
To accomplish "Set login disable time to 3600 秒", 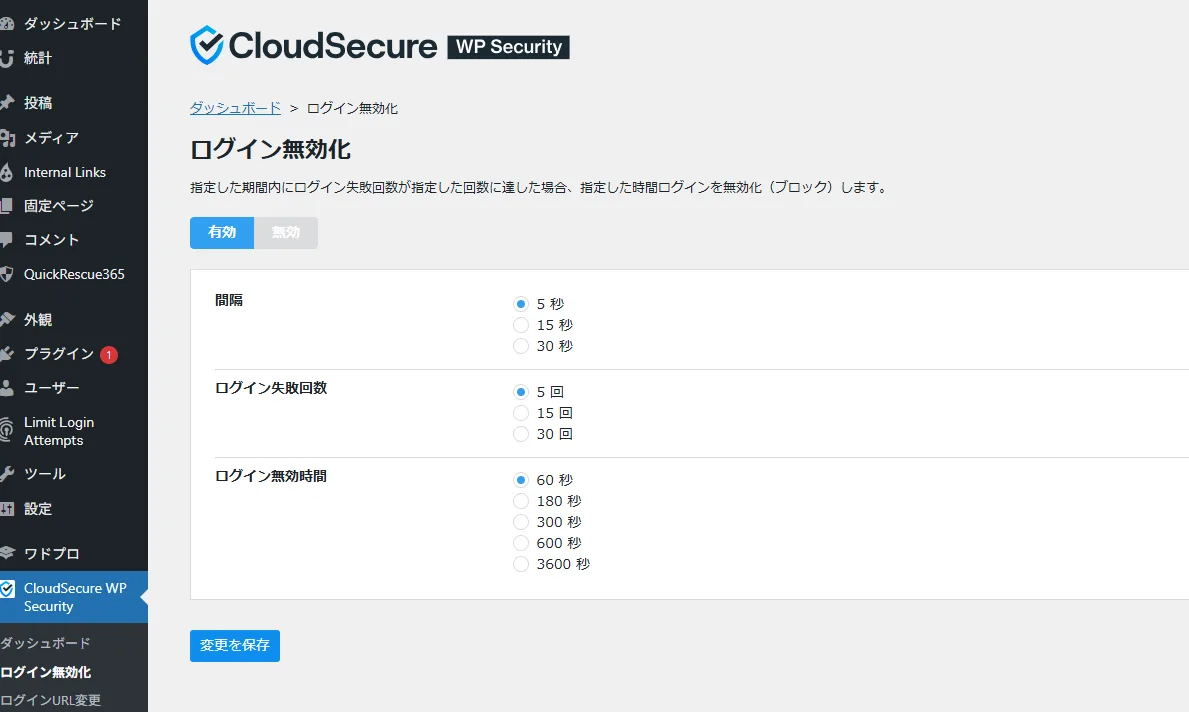I will (x=520, y=565).
